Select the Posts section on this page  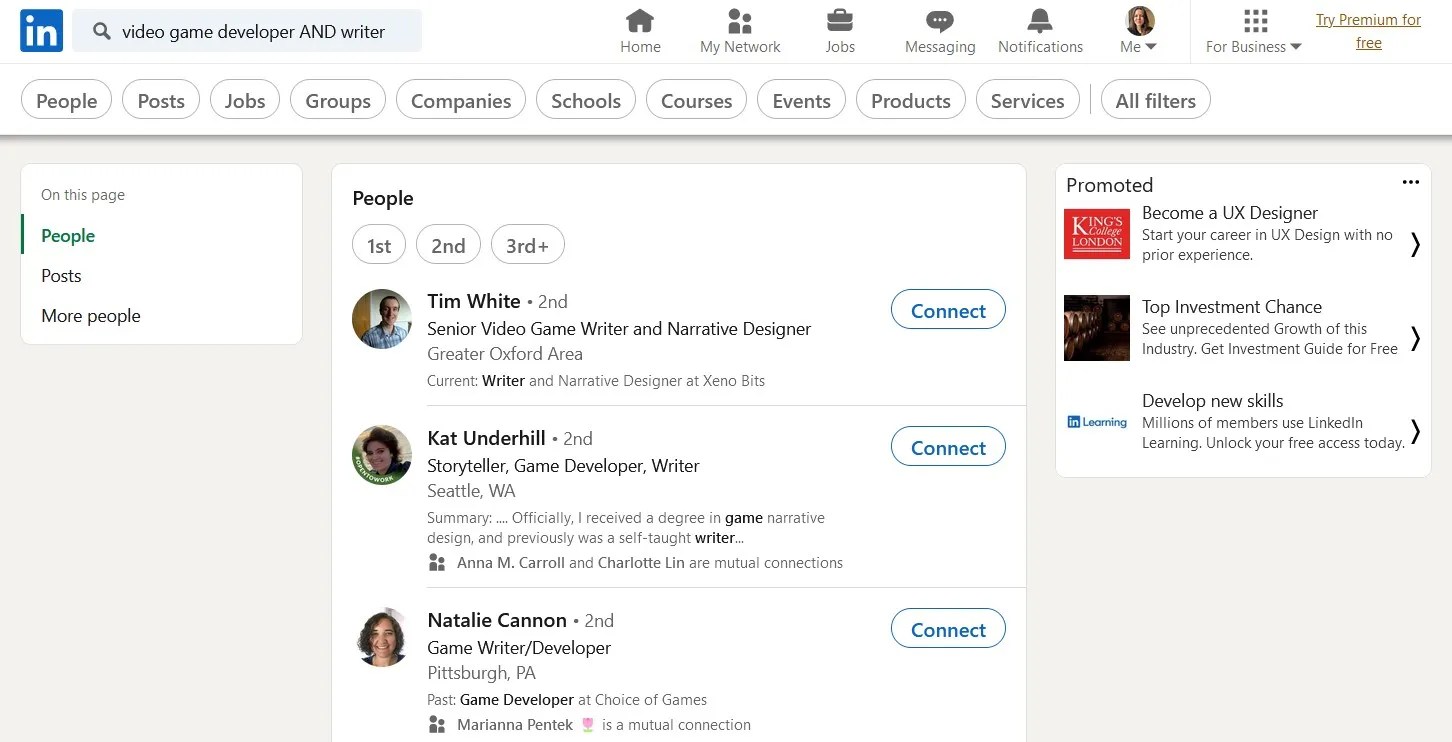point(61,275)
